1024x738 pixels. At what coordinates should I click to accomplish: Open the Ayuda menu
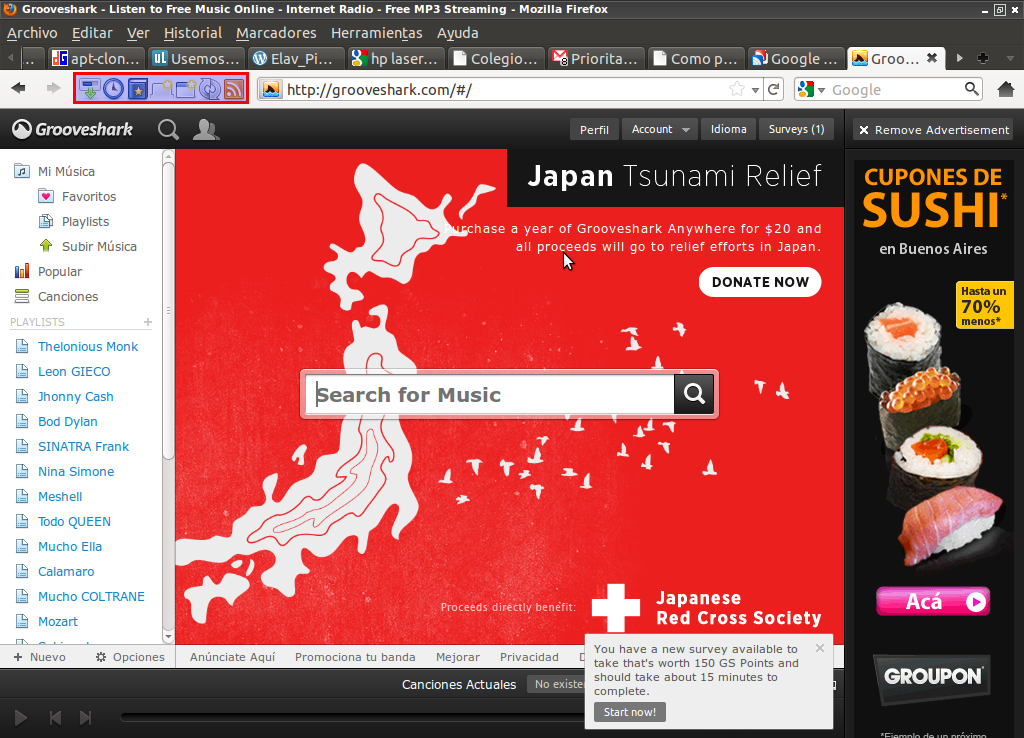[458, 33]
